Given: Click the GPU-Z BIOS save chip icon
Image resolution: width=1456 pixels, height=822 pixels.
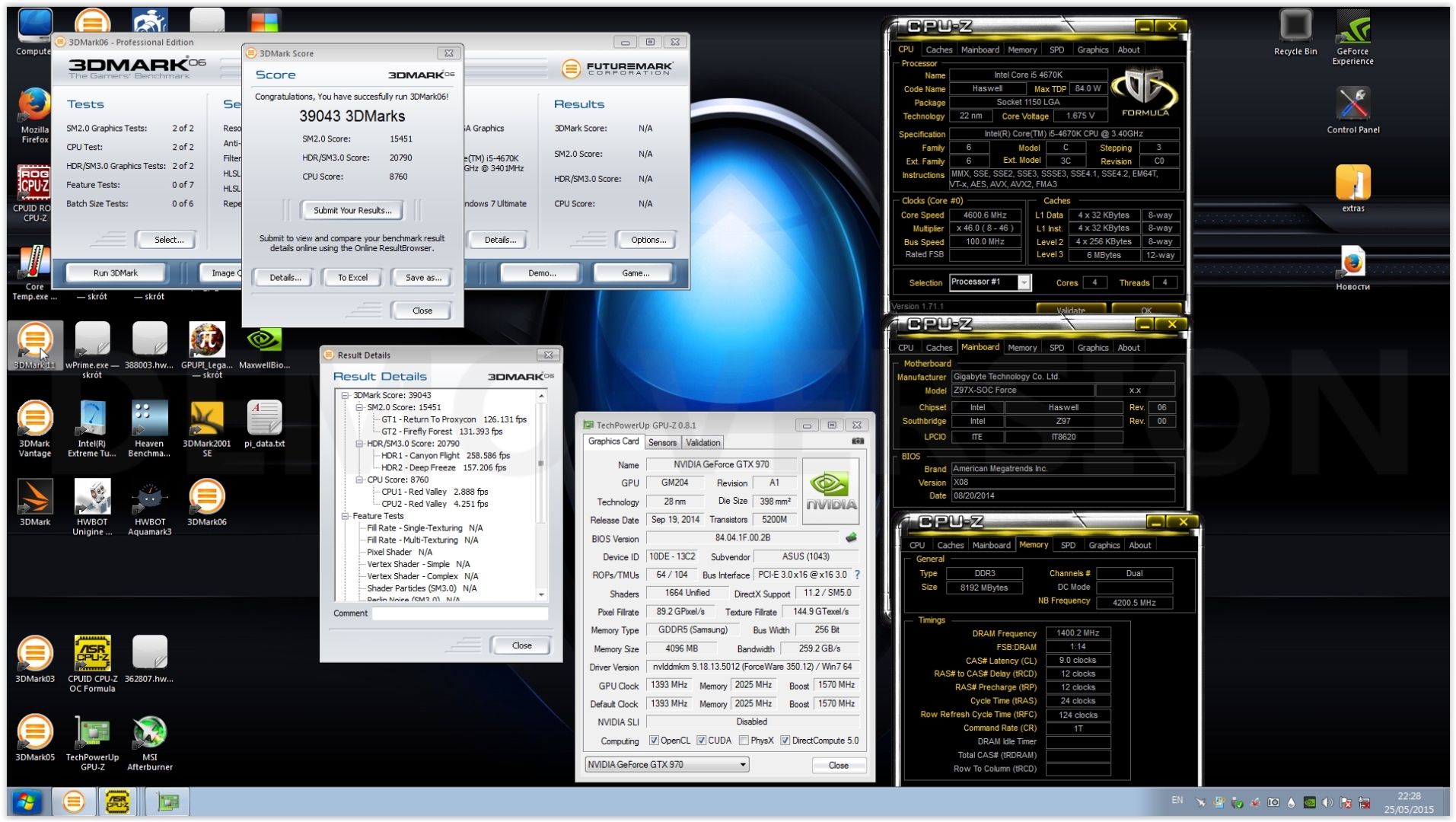Looking at the screenshot, I should coord(851,537).
